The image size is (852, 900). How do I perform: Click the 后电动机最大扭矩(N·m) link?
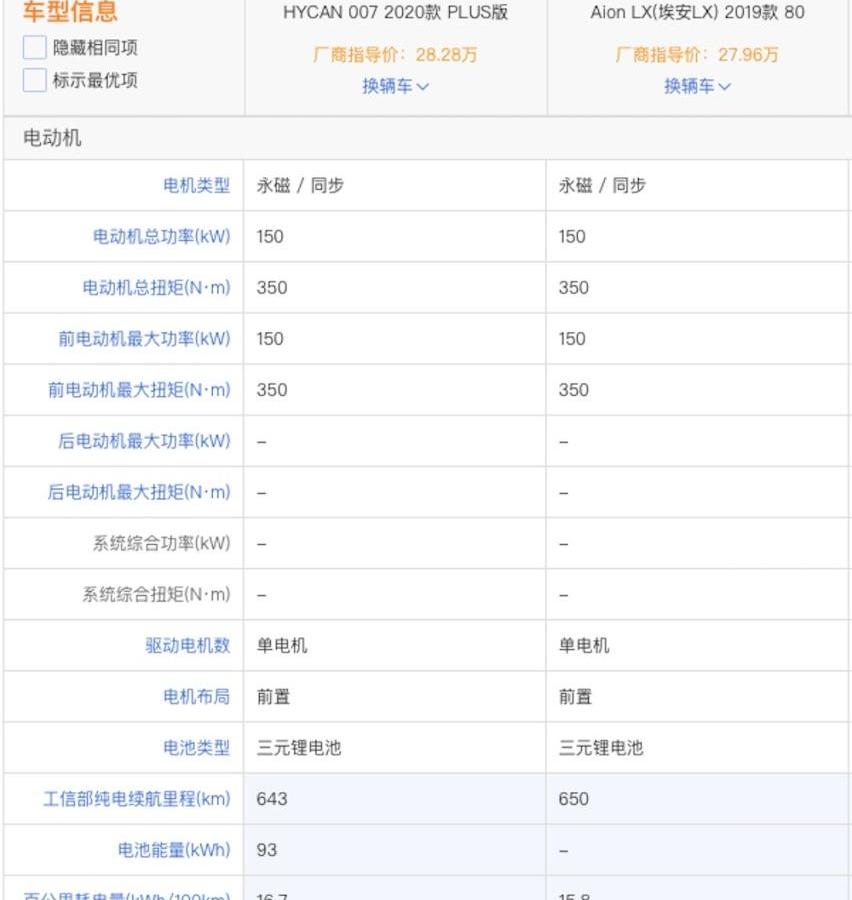pyautogui.click(x=139, y=492)
